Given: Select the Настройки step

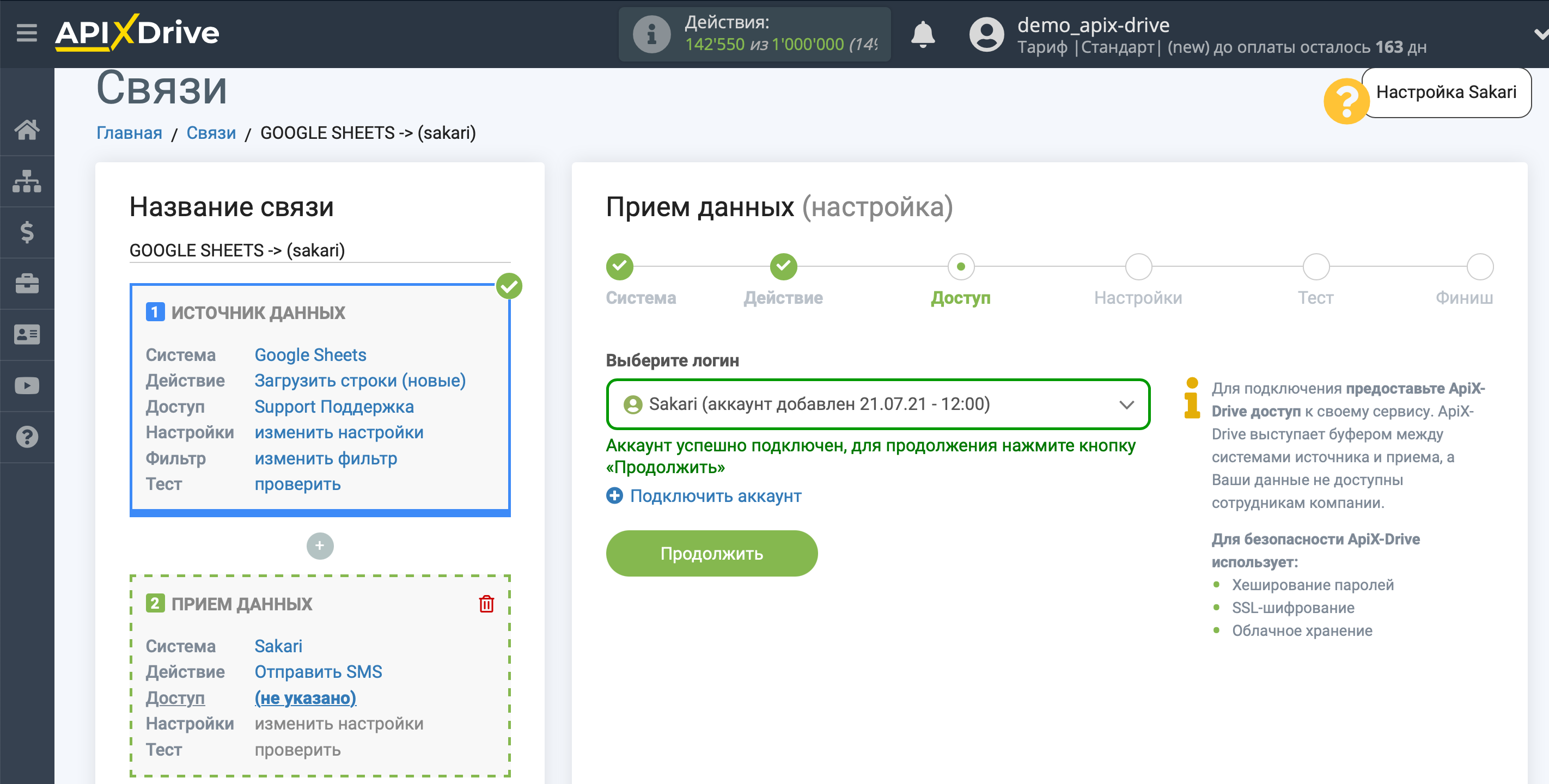Looking at the screenshot, I should point(1138,266).
